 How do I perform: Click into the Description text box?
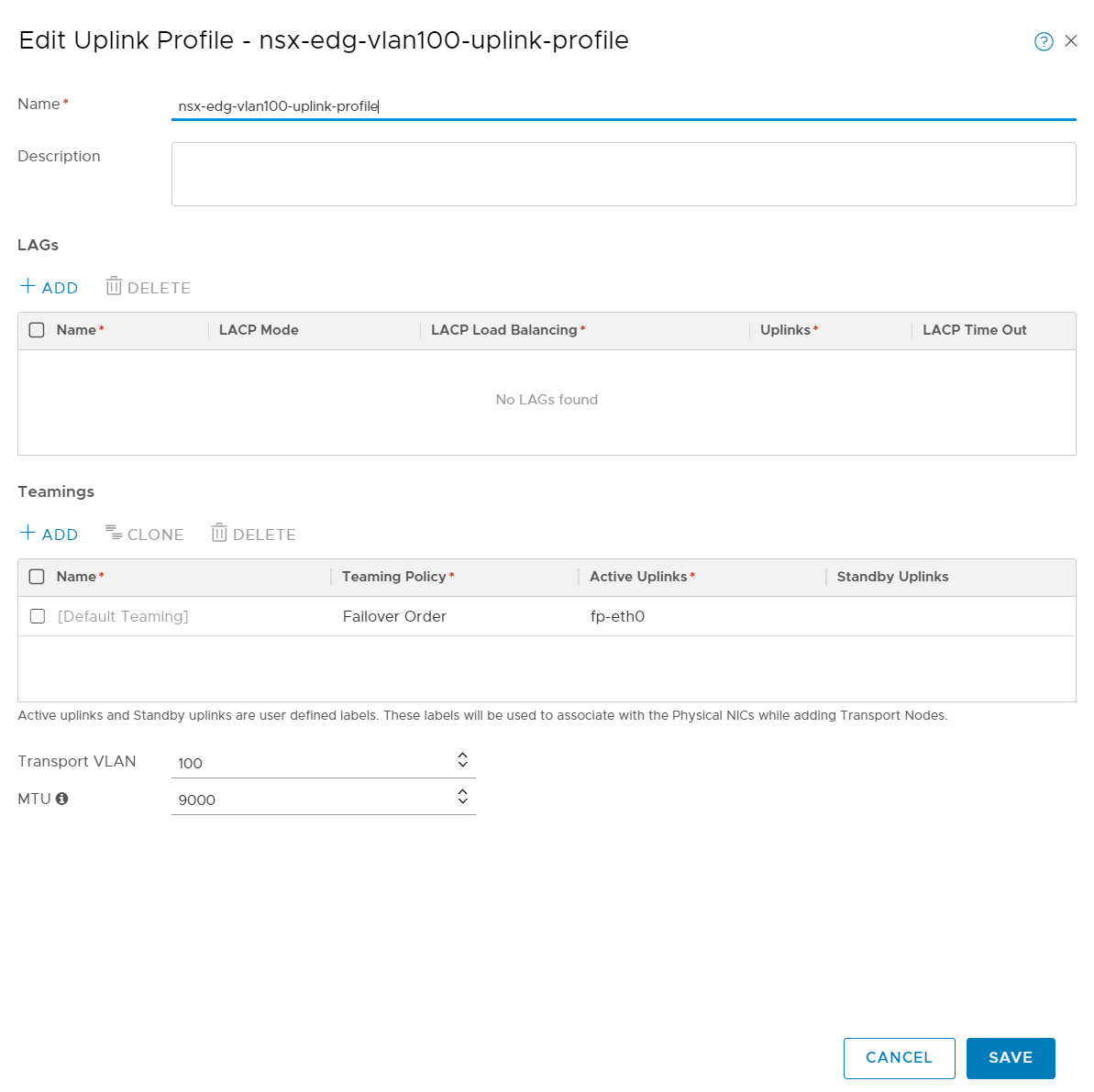click(x=624, y=174)
